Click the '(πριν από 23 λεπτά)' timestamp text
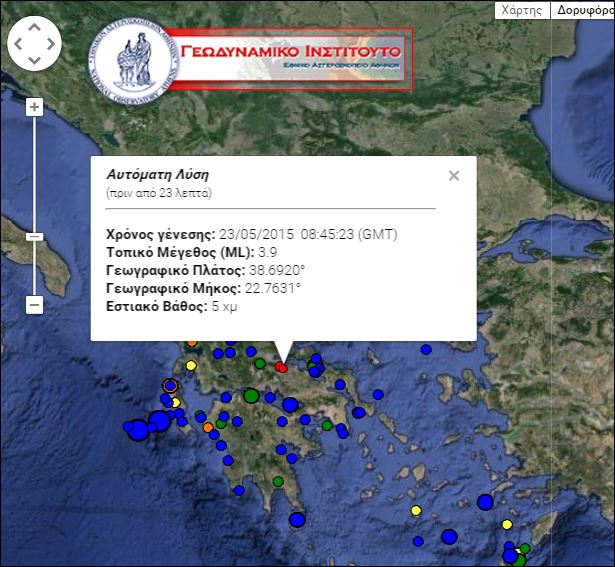 click(159, 193)
